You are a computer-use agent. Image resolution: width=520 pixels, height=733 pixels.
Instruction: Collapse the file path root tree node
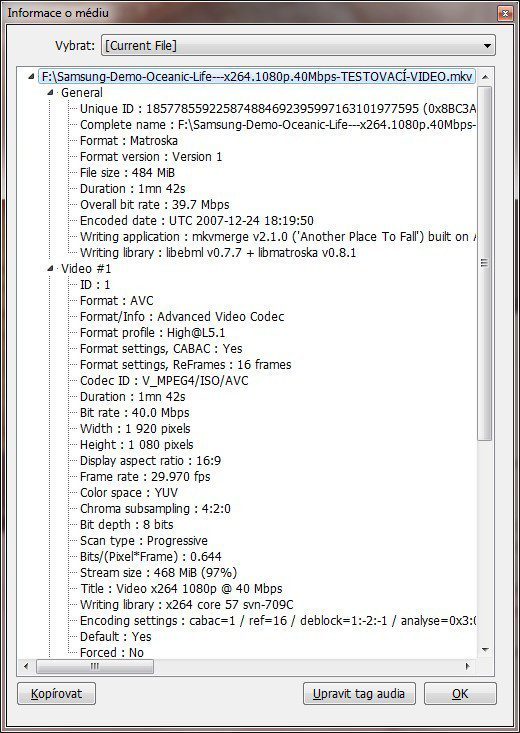click(31, 77)
